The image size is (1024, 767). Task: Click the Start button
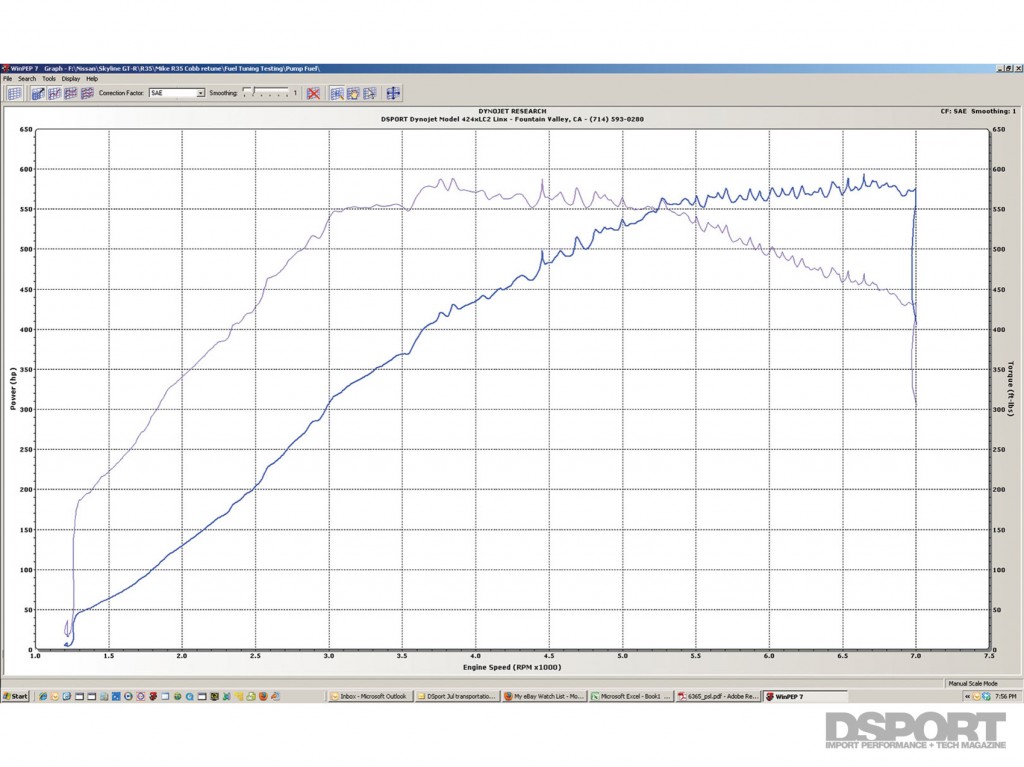click(17, 699)
